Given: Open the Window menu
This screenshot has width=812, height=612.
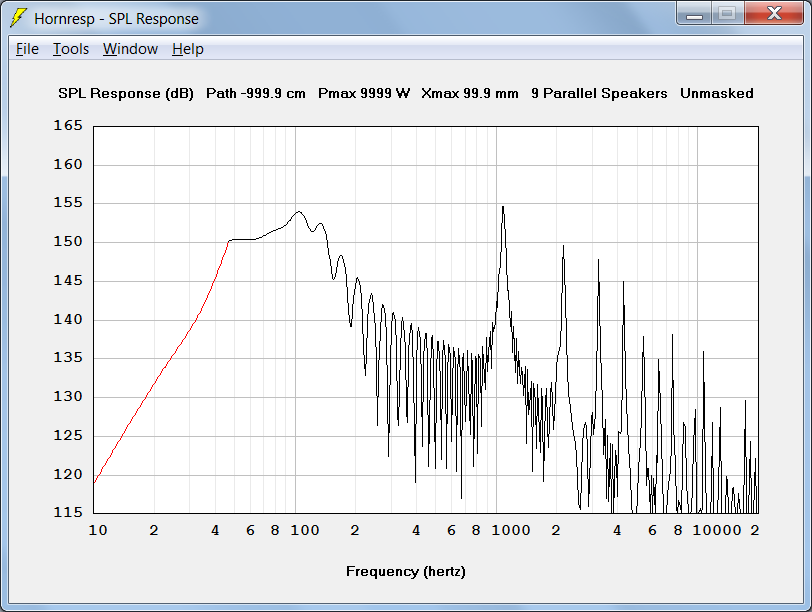Looking at the screenshot, I should click(x=130, y=49).
